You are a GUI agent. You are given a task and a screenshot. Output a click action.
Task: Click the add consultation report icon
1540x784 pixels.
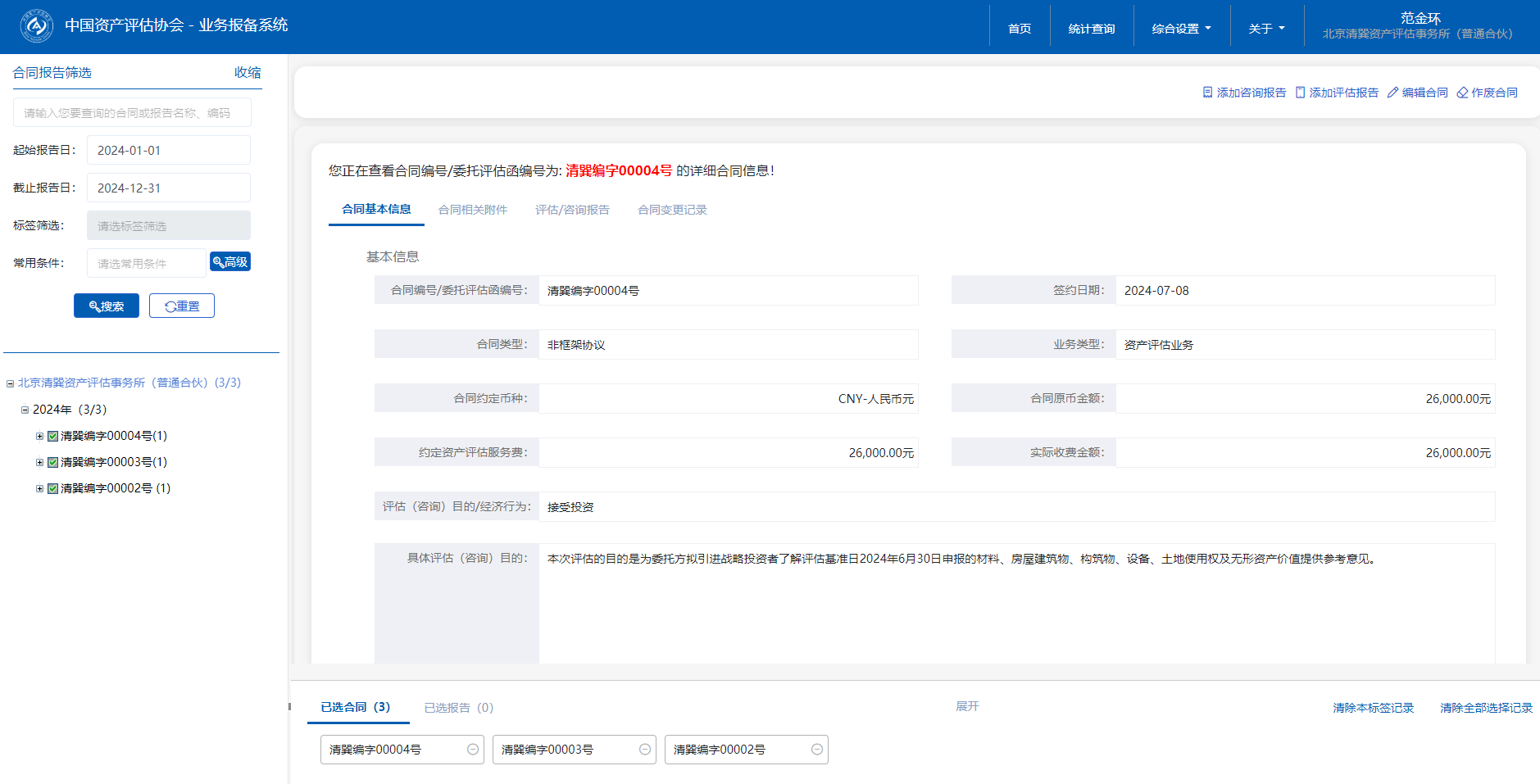pos(1207,93)
